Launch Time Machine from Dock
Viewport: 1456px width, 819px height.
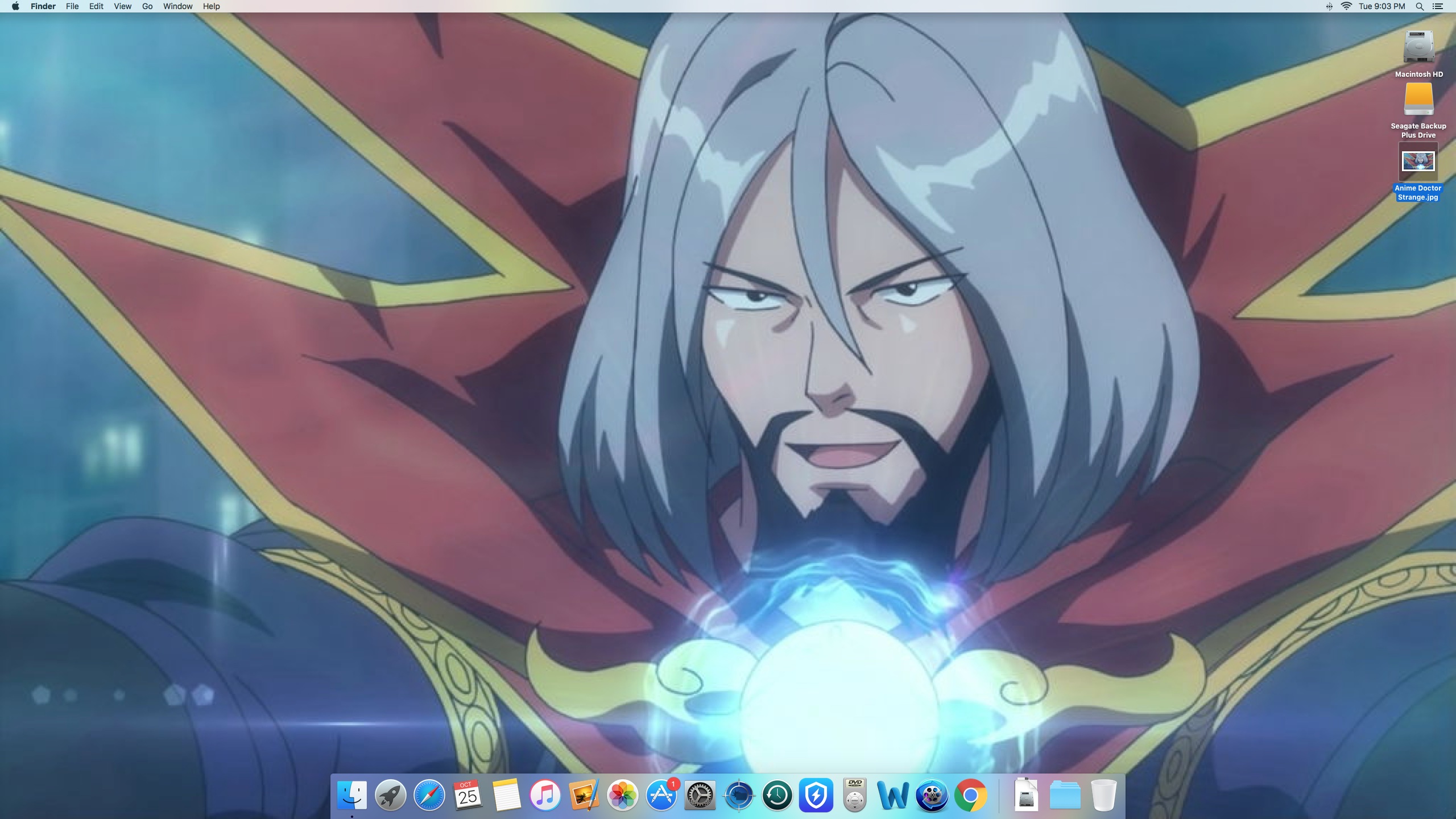click(777, 795)
